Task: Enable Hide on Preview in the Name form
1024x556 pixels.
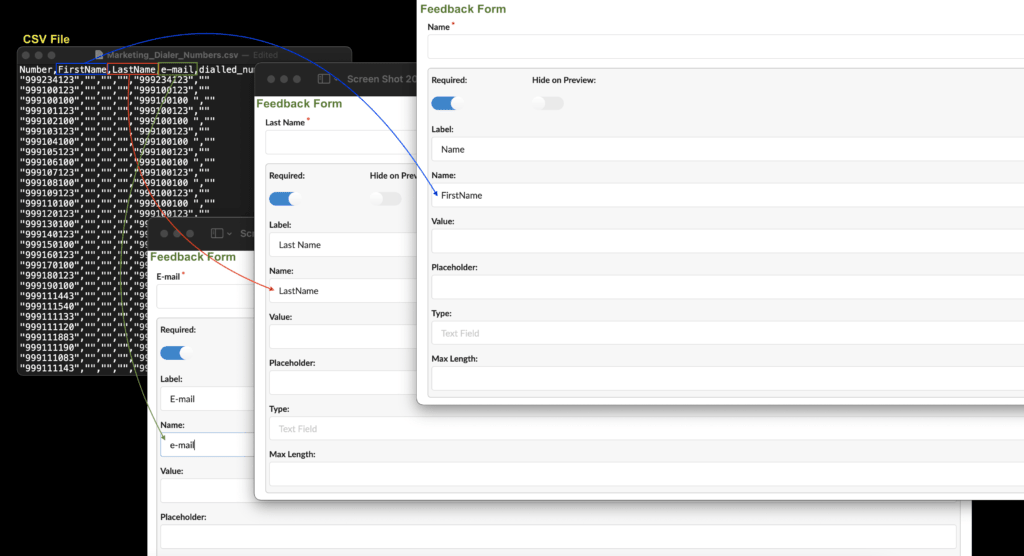Action: point(547,103)
